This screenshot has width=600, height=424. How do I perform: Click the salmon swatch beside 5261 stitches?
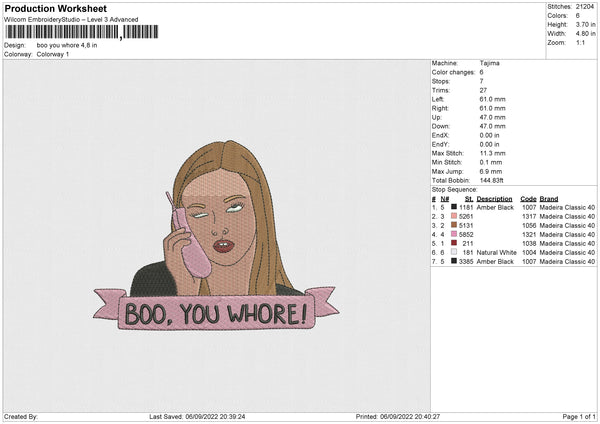point(454,216)
